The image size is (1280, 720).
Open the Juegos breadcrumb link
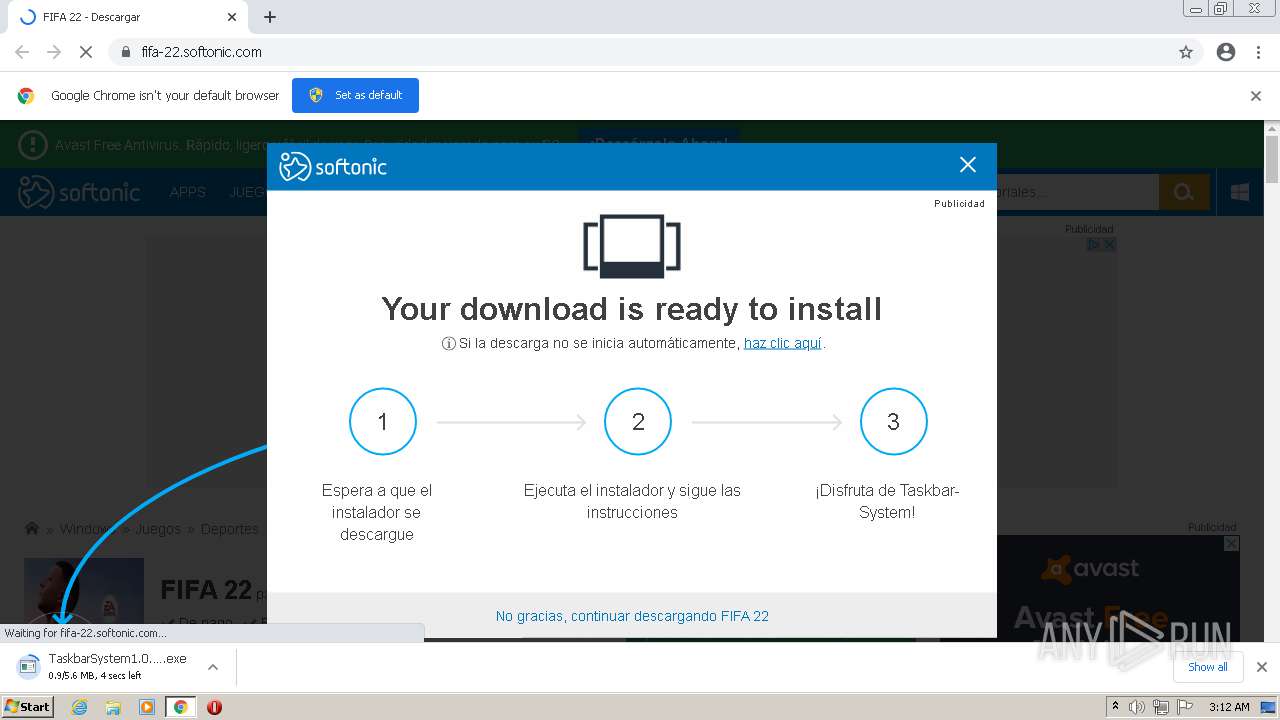click(158, 529)
